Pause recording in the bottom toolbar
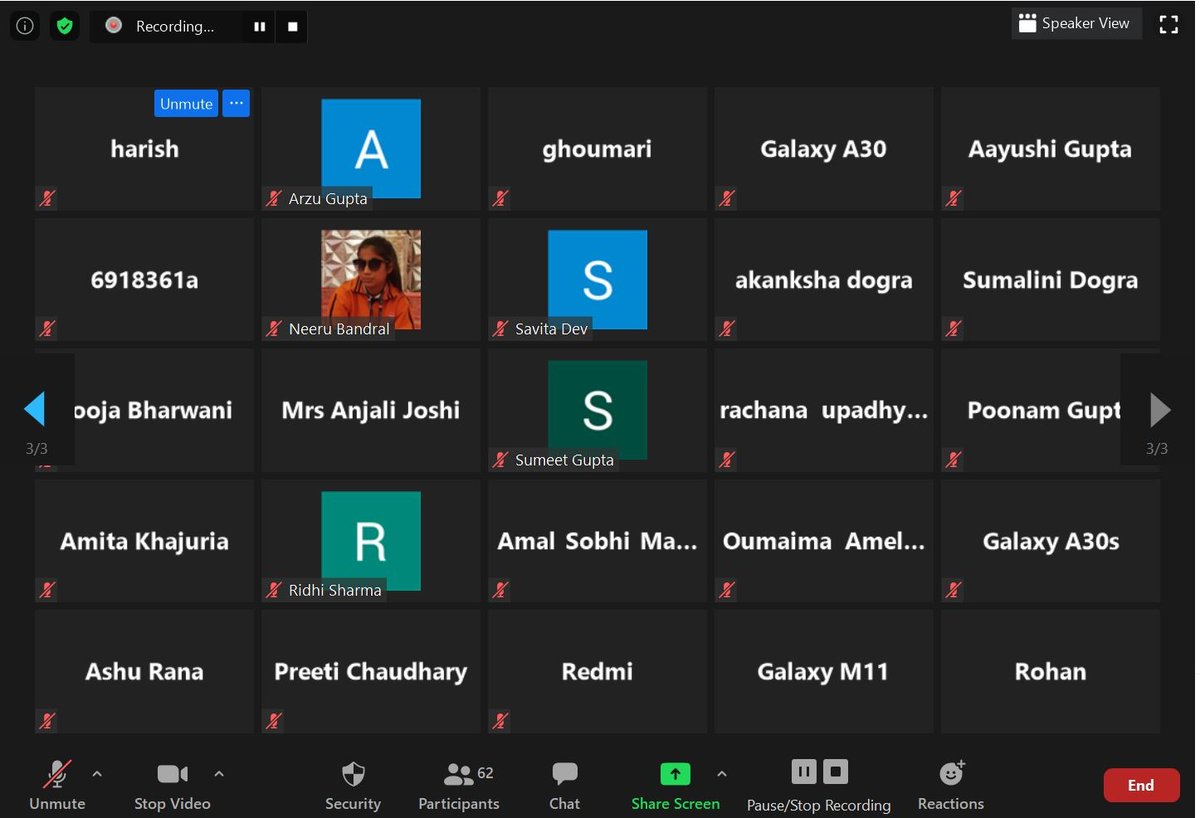The width and height of the screenshot is (1200, 818). coord(804,772)
